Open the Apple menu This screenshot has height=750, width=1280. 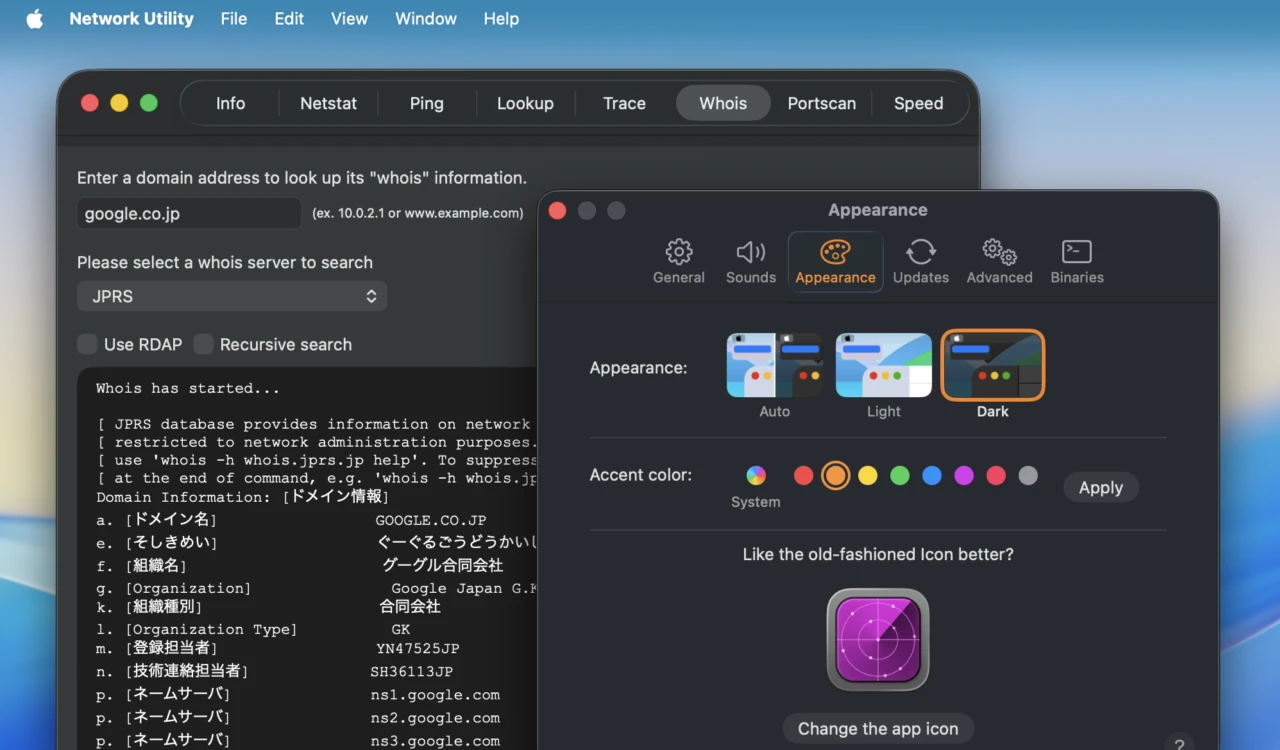point(35,18)
